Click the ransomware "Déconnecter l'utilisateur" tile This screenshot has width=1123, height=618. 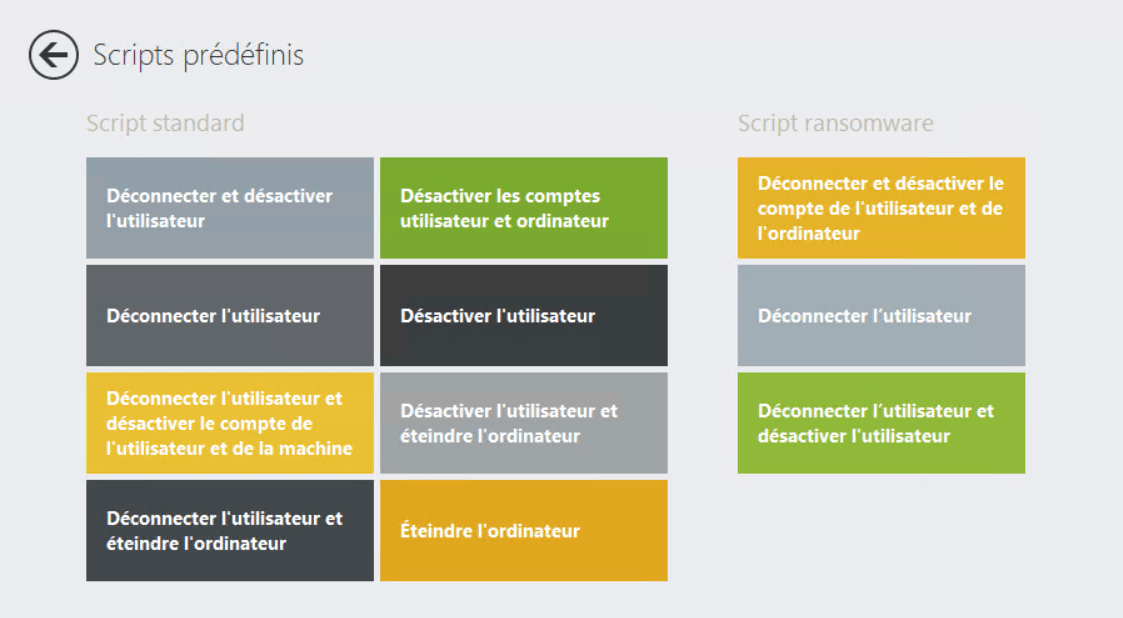tap(881, 315)
